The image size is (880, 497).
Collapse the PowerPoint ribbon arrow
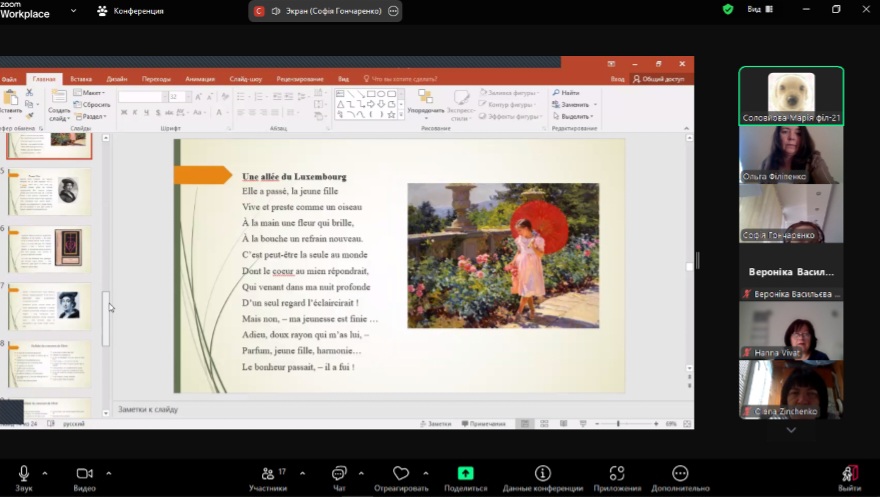[x=686, y=128]
